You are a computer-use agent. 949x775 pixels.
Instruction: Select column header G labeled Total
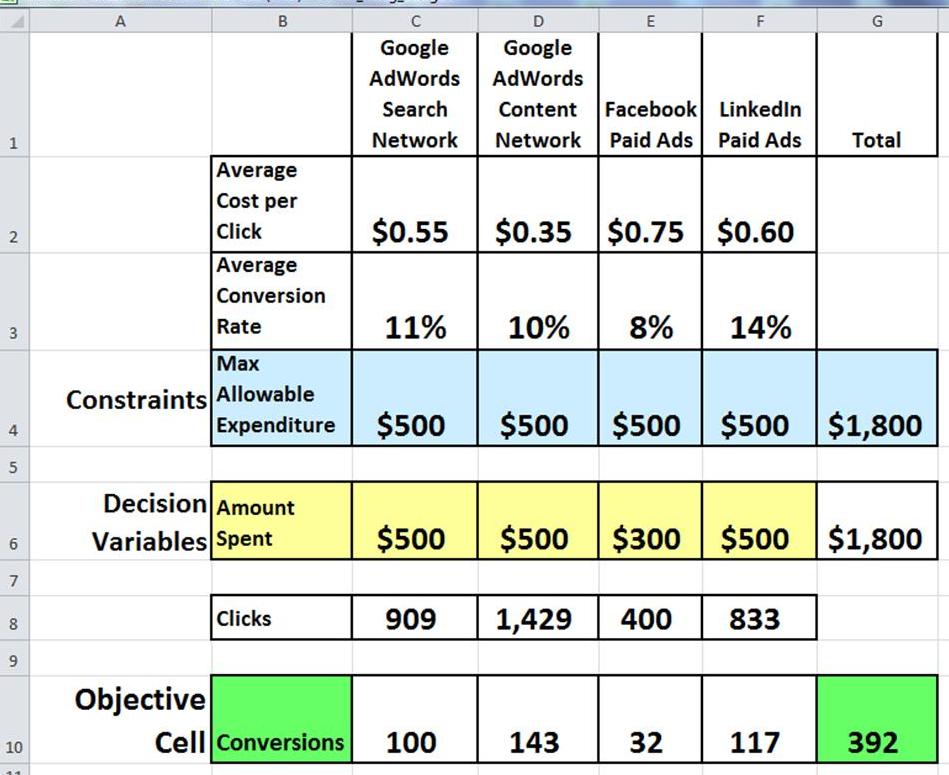(876, 20)
